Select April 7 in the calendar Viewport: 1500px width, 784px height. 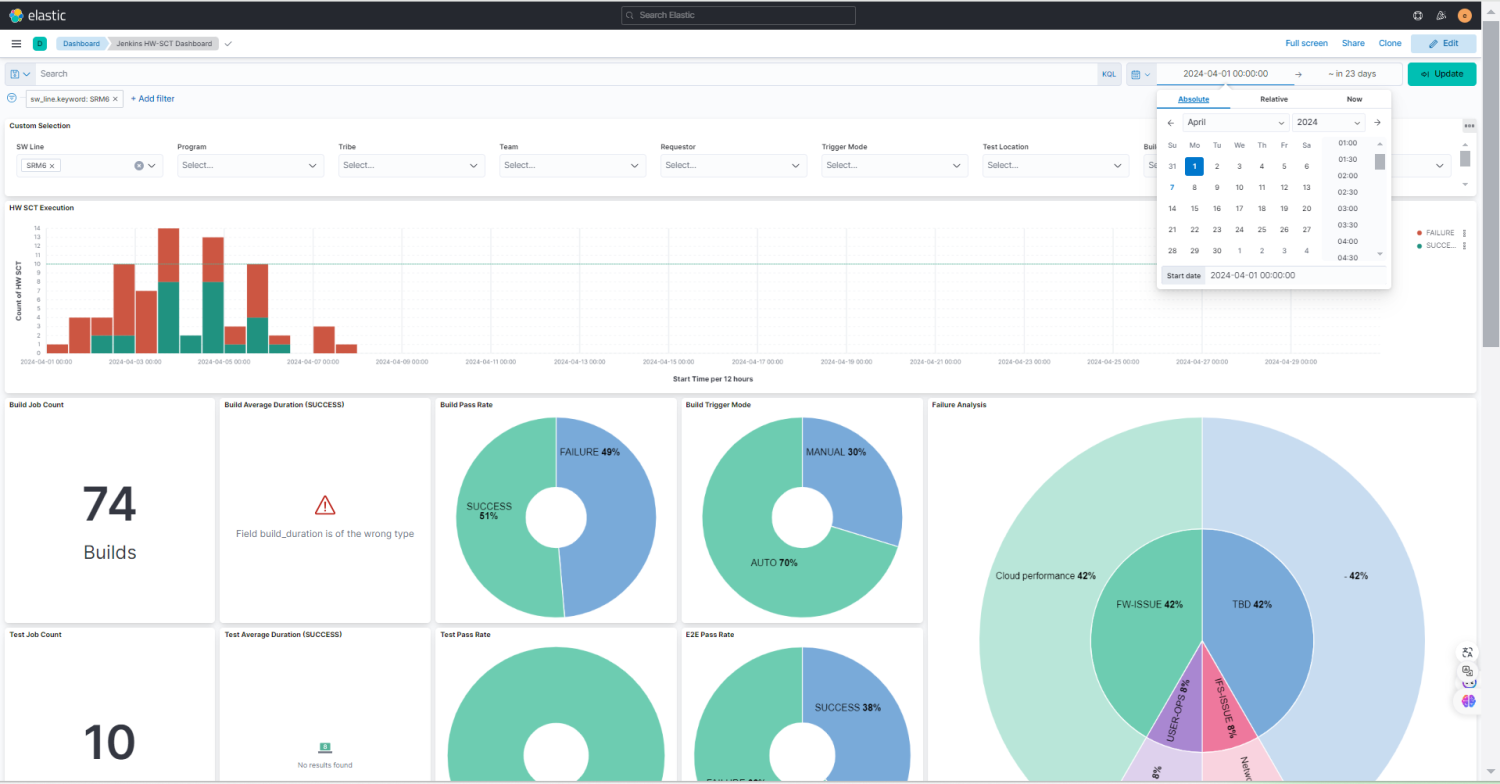(1172, 187)
